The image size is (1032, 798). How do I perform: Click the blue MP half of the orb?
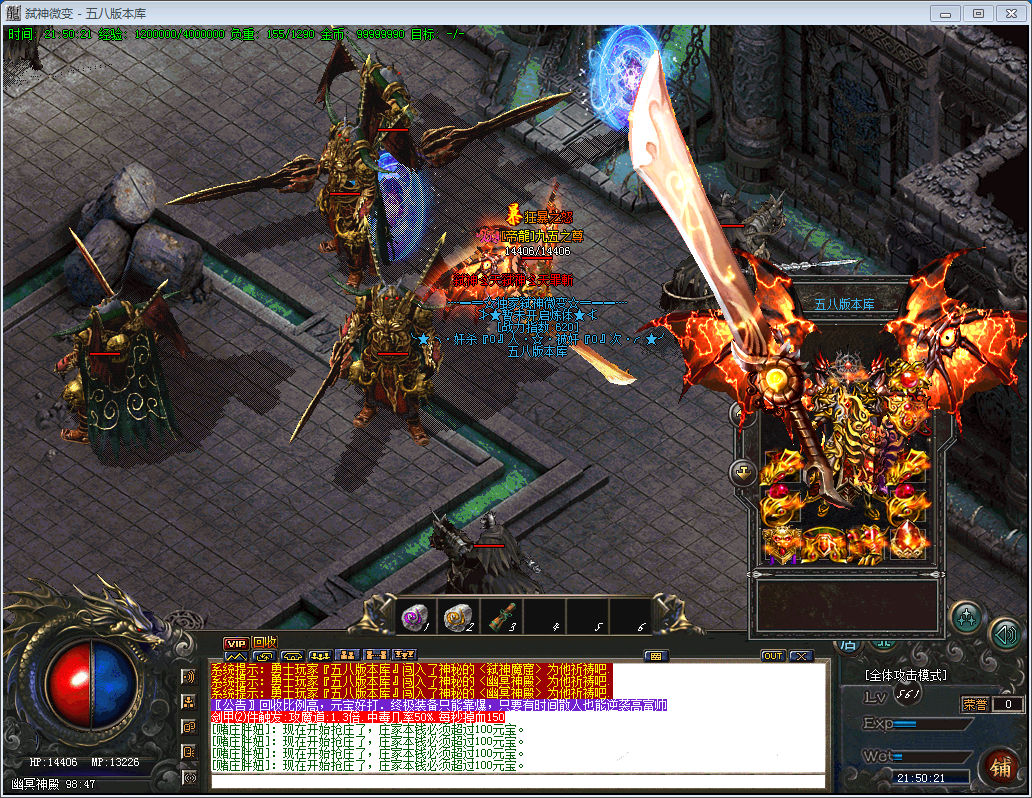115,685
